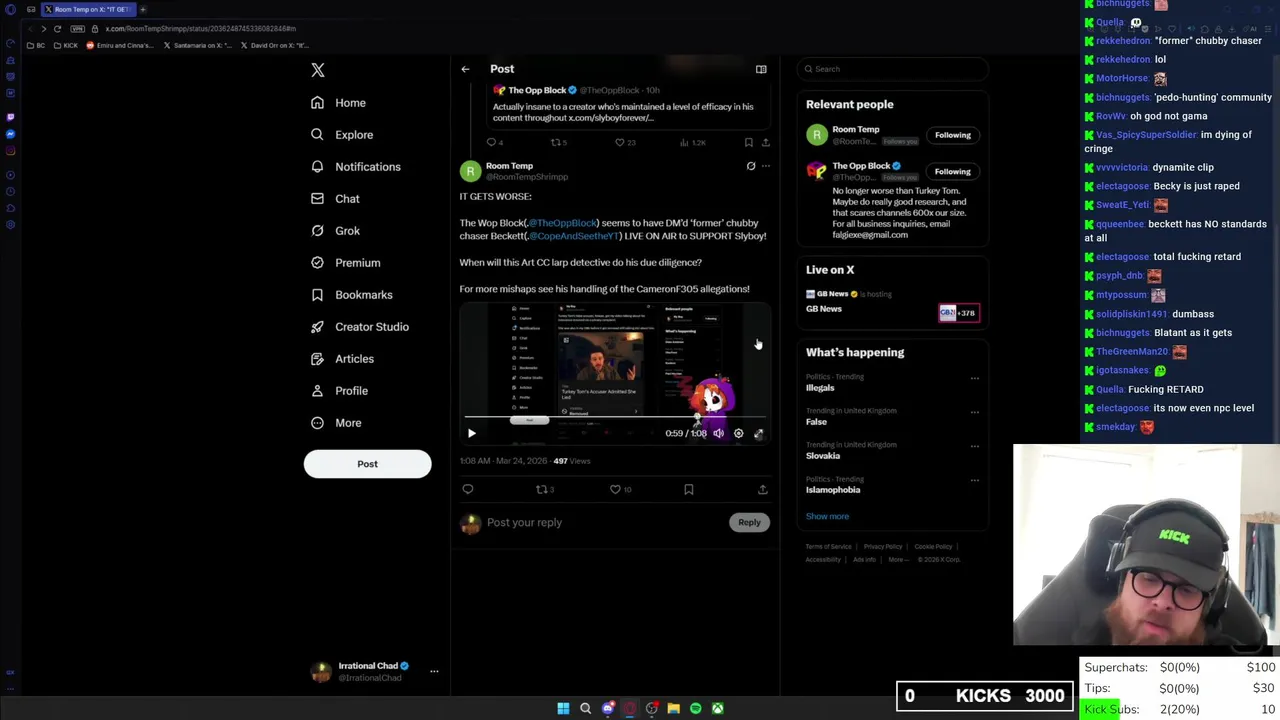Screen dimensions: 1280x720
Task: Open more options for Slovakia trend
Action: pos(975,446)
